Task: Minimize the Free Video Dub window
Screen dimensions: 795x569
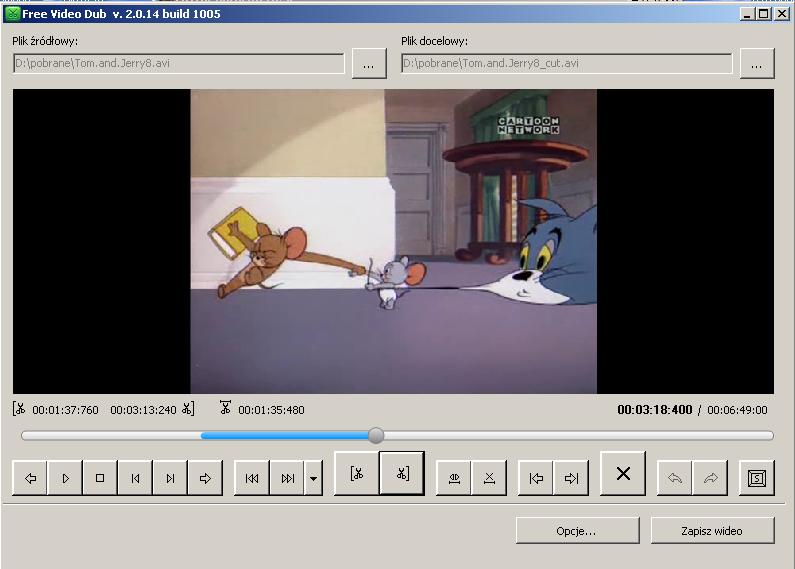Action: 747,14
